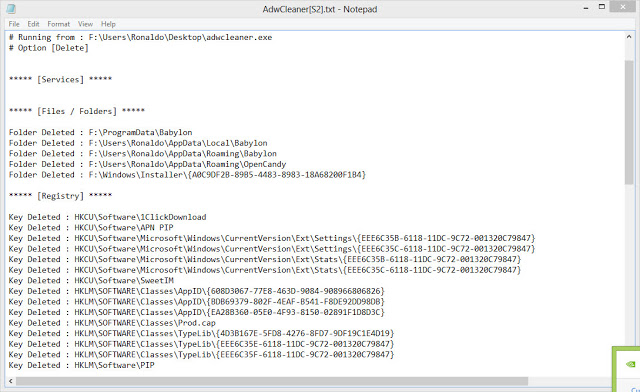Click the 'HKLM\Software\PIP' key line

click(82, 365)
